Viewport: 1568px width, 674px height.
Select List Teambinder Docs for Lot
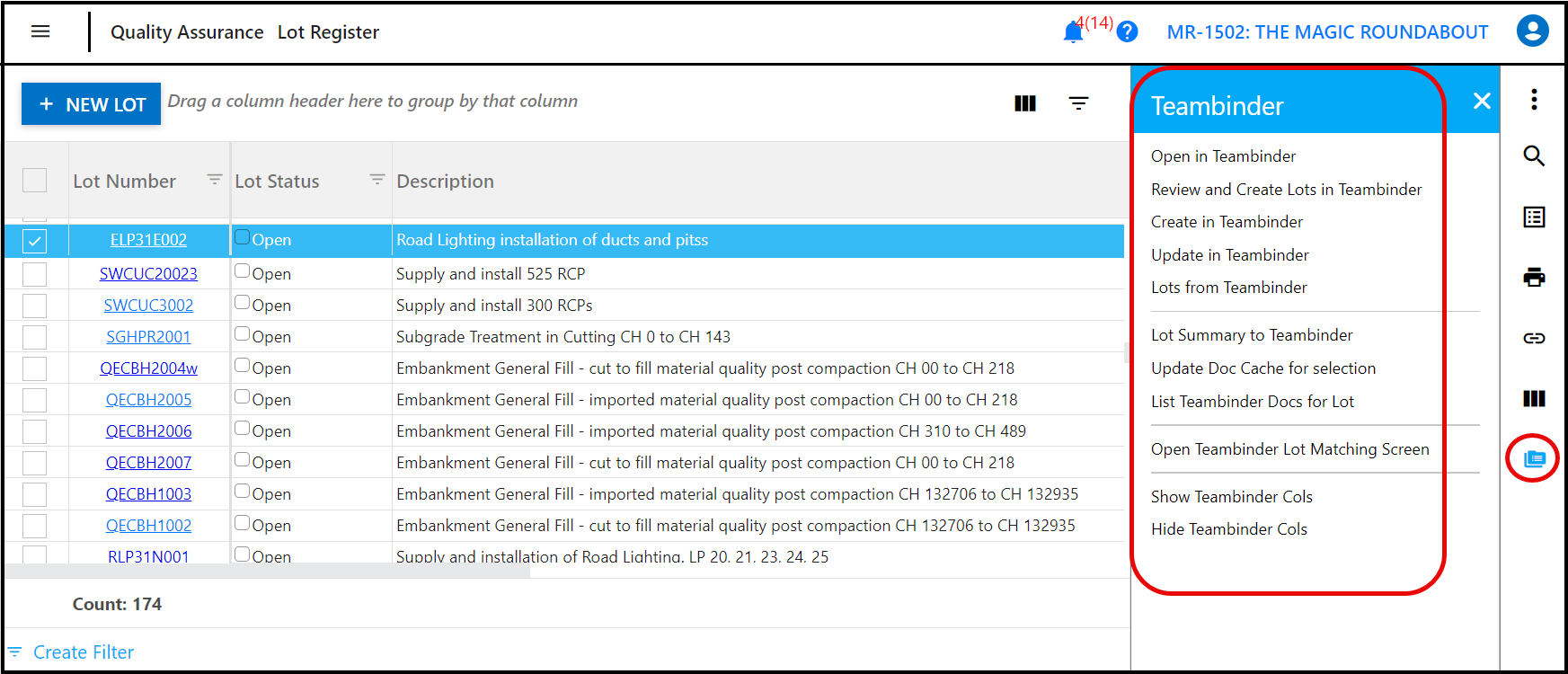tap(1252, 402)
